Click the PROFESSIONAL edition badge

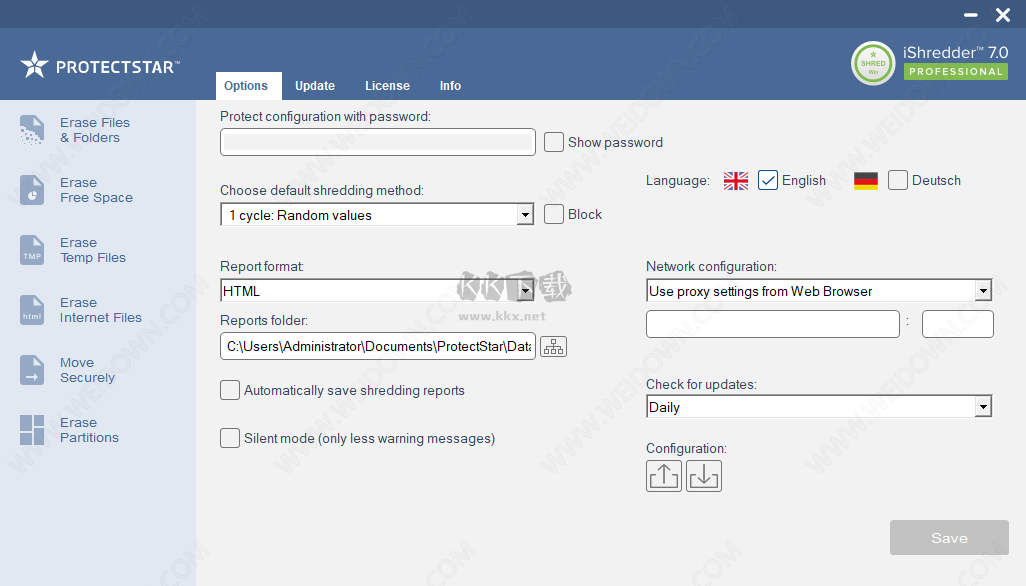tap(955, 71)
